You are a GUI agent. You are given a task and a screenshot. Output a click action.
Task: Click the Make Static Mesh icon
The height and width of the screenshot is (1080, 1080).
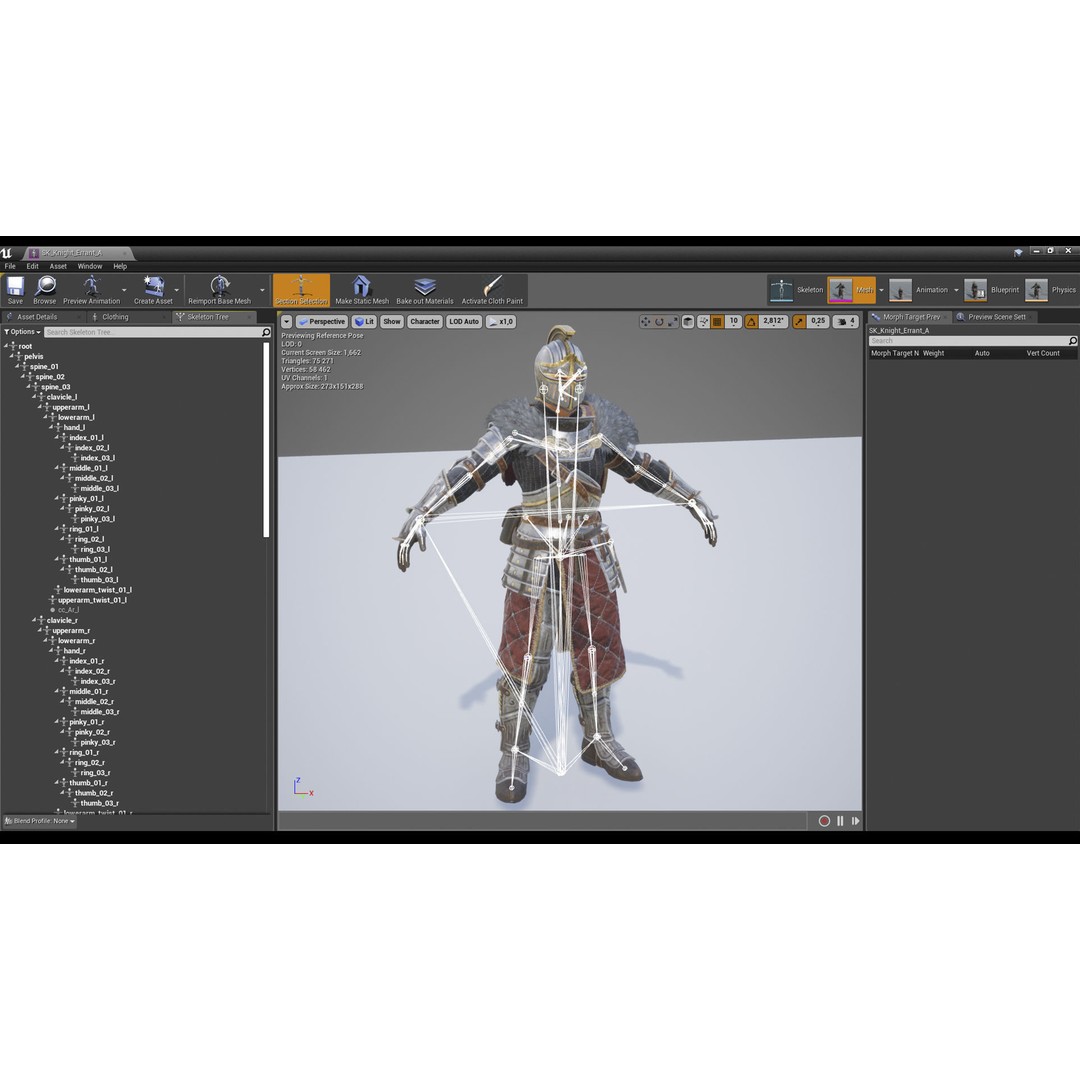362,286
